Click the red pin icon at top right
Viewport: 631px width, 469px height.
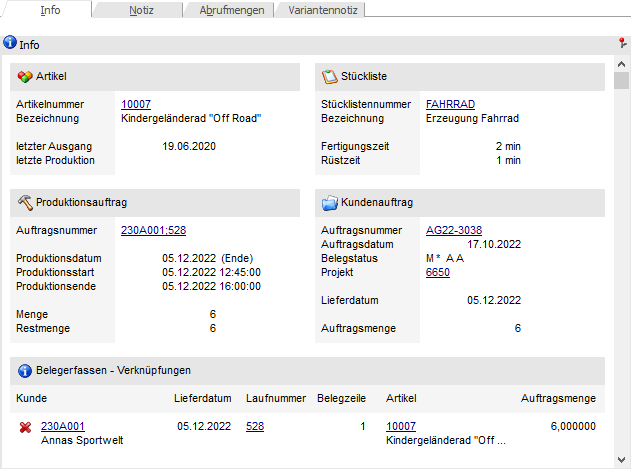pos(622,44)
